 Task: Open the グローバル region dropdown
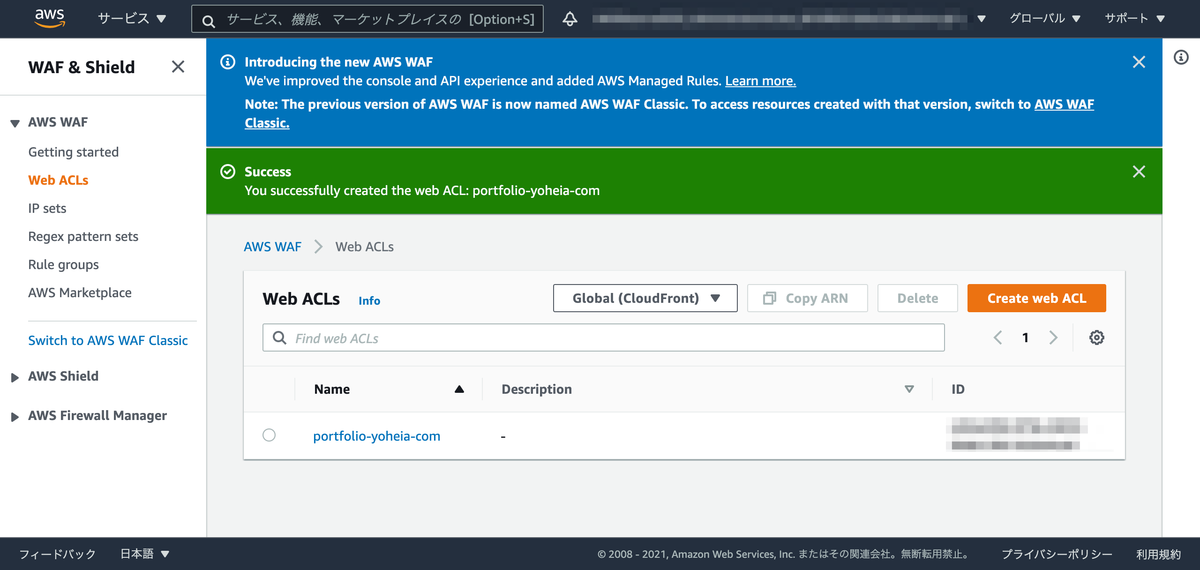pyautogui.click(x=1045, y=19)
